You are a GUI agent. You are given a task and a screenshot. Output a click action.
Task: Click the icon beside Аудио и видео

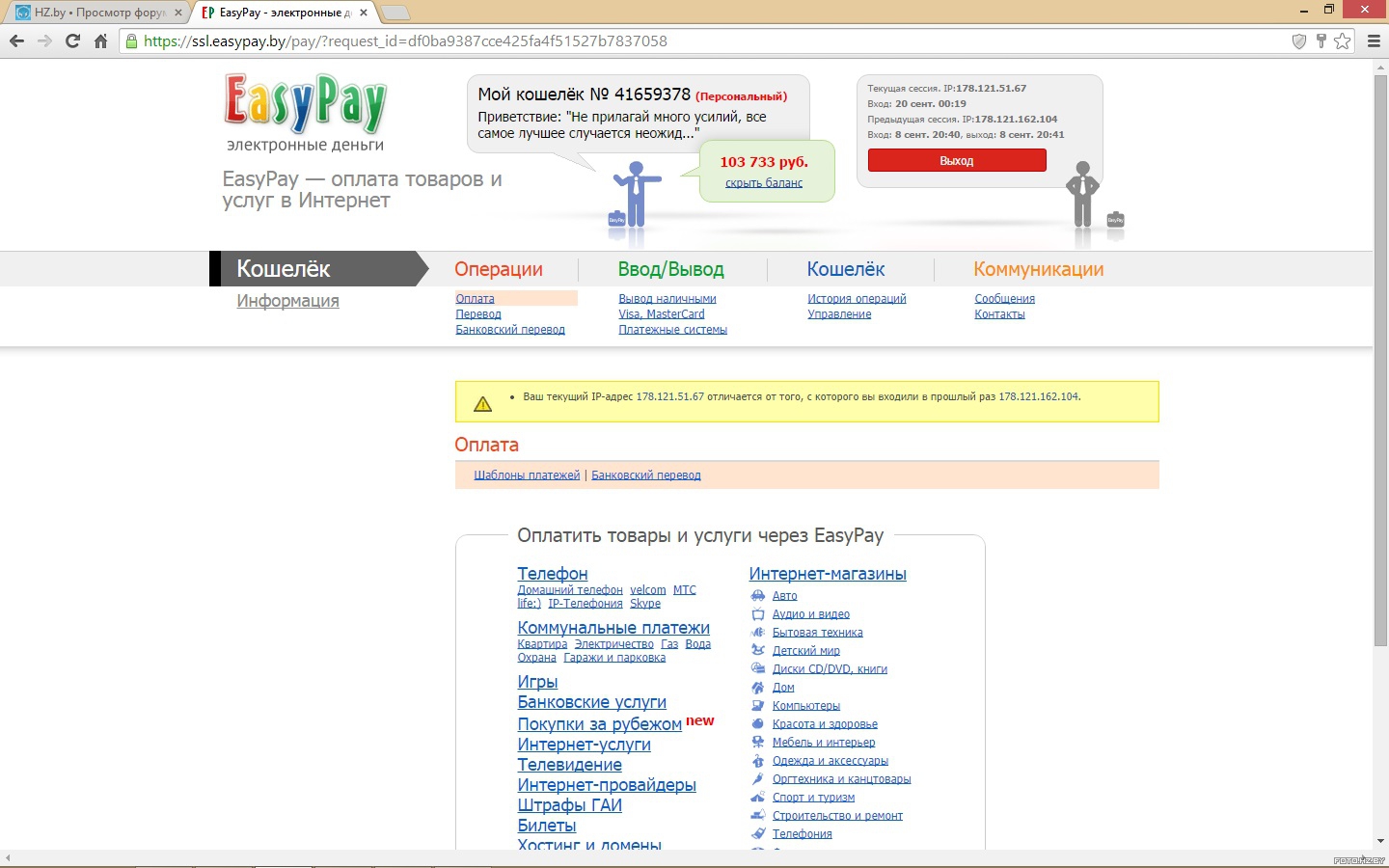758,614
